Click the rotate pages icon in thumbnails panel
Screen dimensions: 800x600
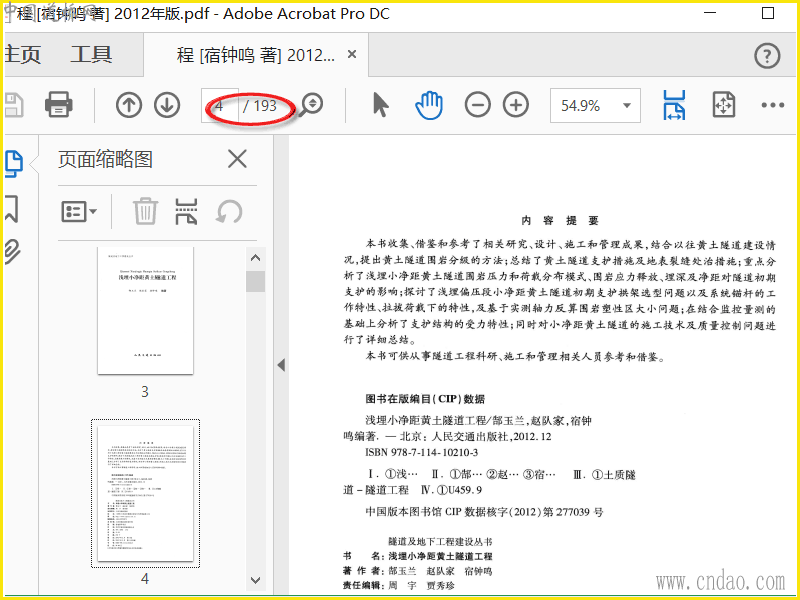coord(229,211)
